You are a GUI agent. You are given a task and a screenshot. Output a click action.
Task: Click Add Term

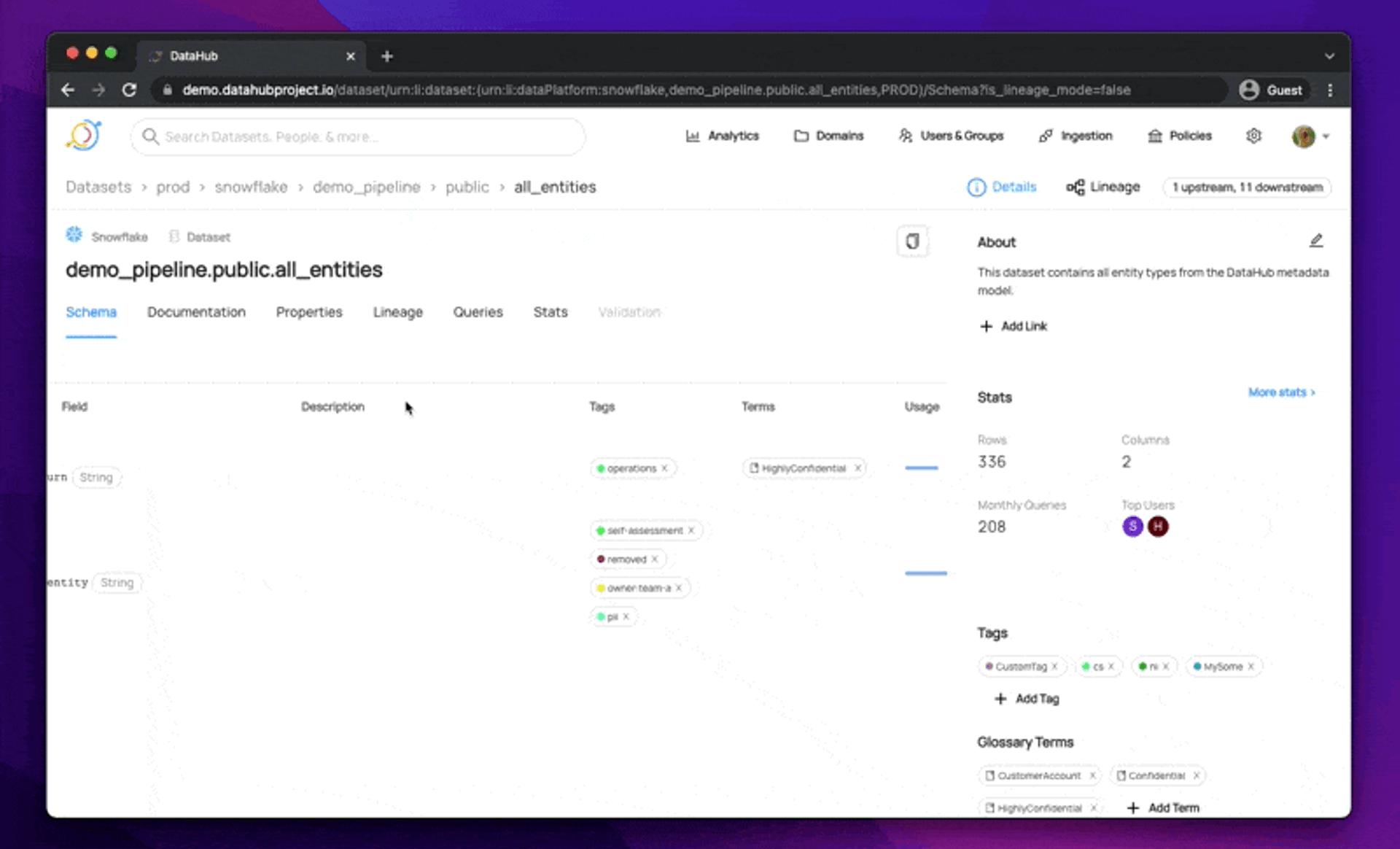click(1163, 808)
